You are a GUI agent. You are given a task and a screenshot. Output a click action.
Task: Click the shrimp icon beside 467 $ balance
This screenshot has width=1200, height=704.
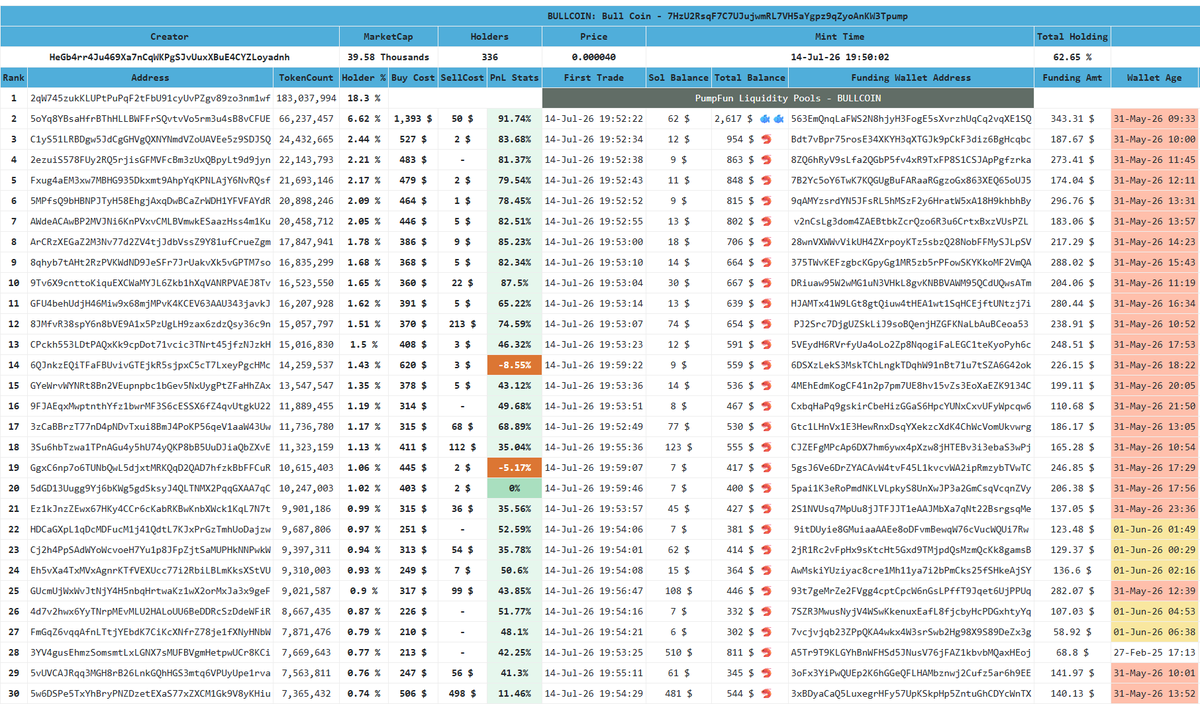click(x=766, y=406)
